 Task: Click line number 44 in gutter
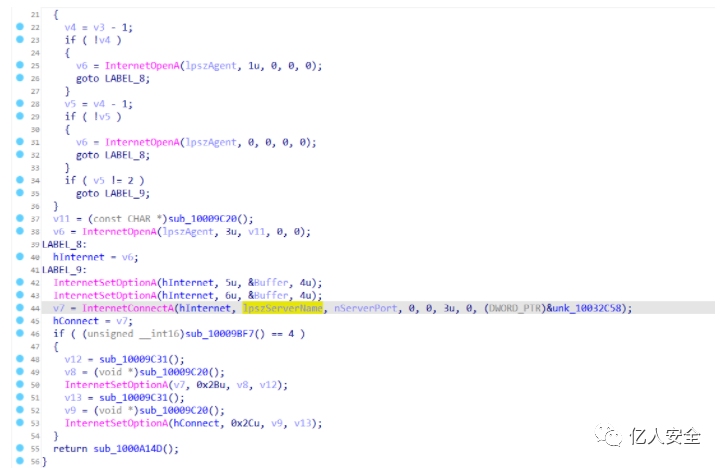pyautogui.click(x=35, y=308)
